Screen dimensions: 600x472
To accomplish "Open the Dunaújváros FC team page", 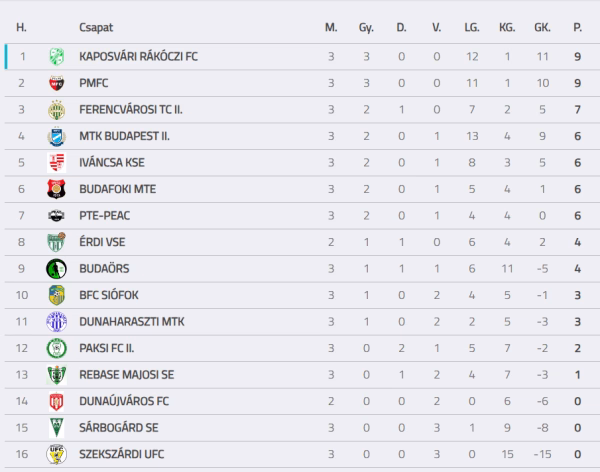I will point(124,401).
